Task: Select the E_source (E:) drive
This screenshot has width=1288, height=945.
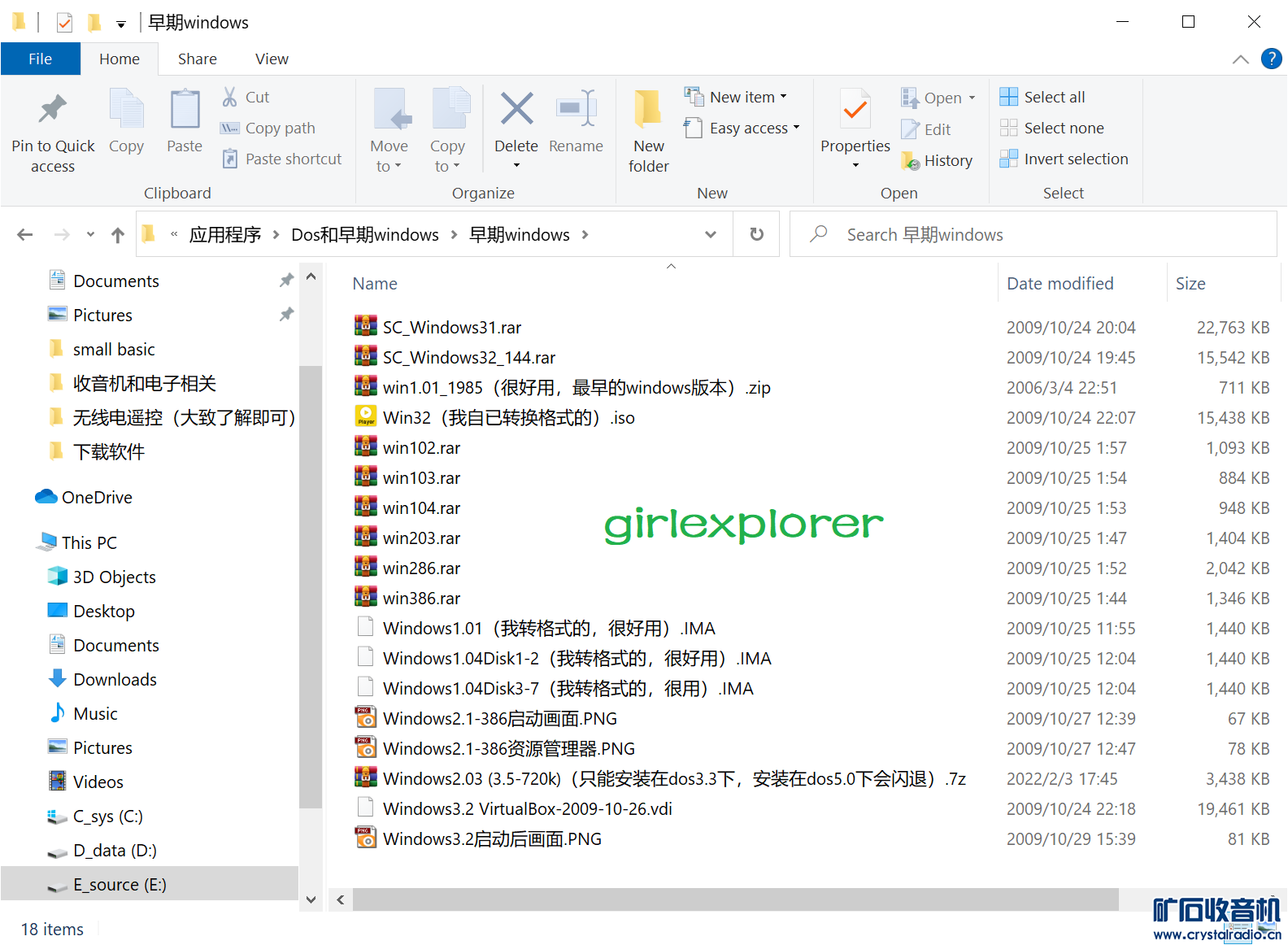Action: (x=150, y=884)
